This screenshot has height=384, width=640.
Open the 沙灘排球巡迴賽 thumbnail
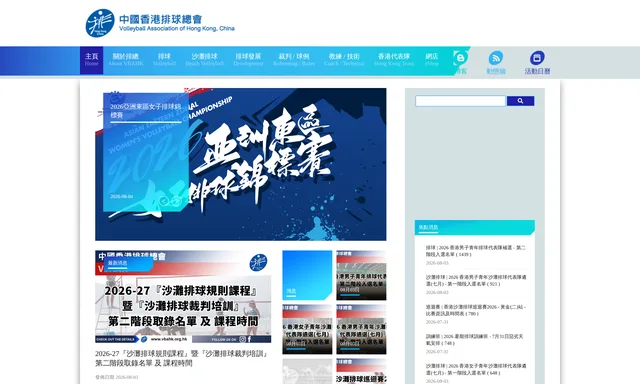click(x=361, y=371)
